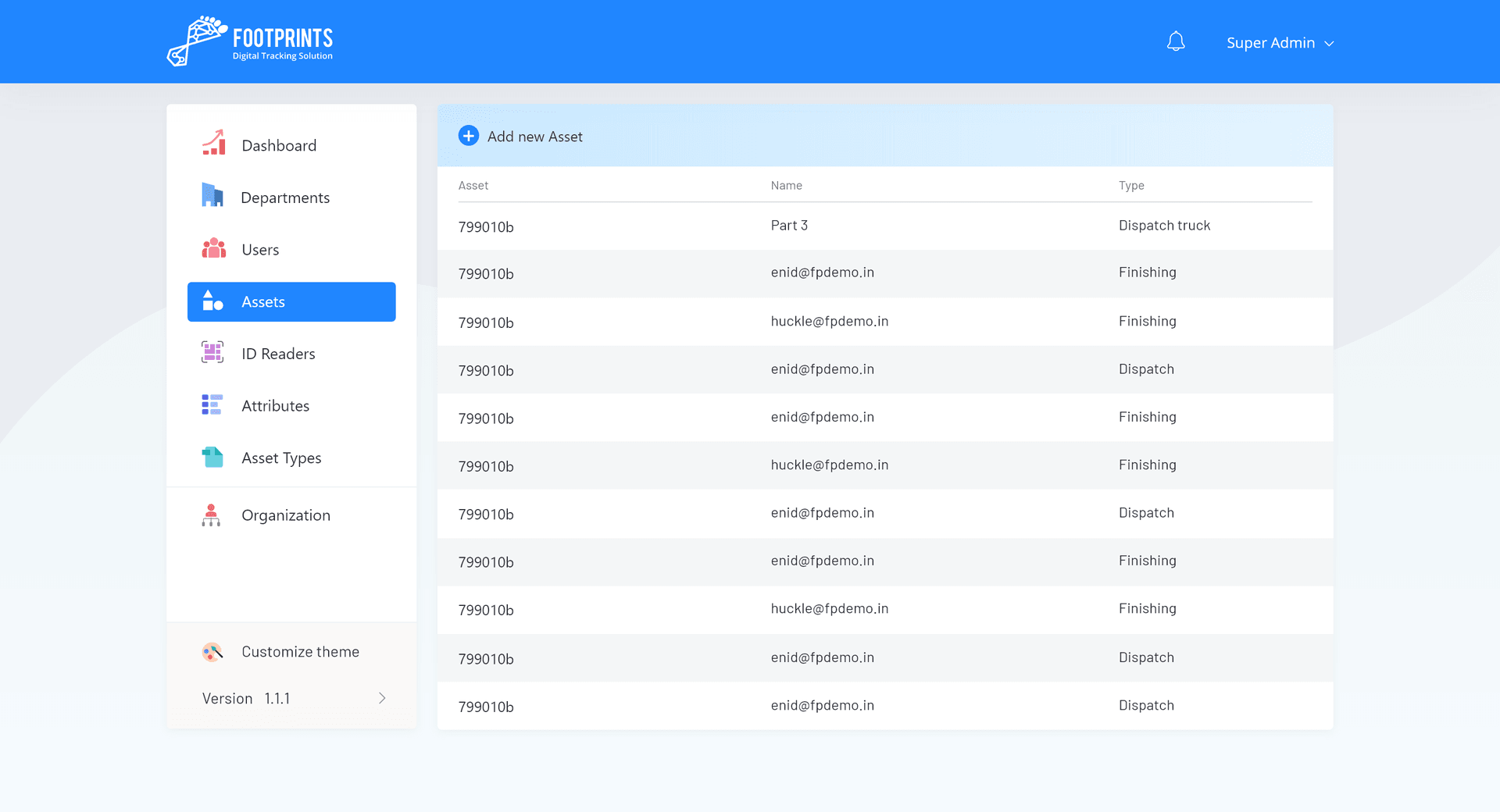Viewport: 1500px width, 812px height.
Task: Select first huckle@fpdemo.in name entry
Action: click(x=830, y=322)
